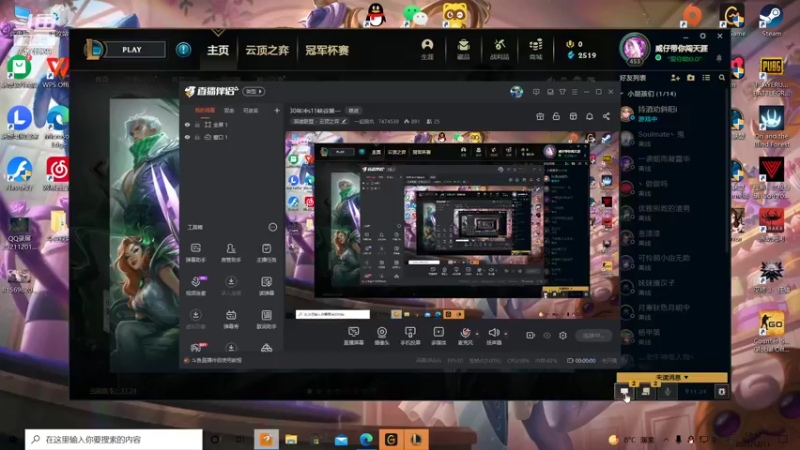Open the 生涯 profile icon in League client

(427, 49)
